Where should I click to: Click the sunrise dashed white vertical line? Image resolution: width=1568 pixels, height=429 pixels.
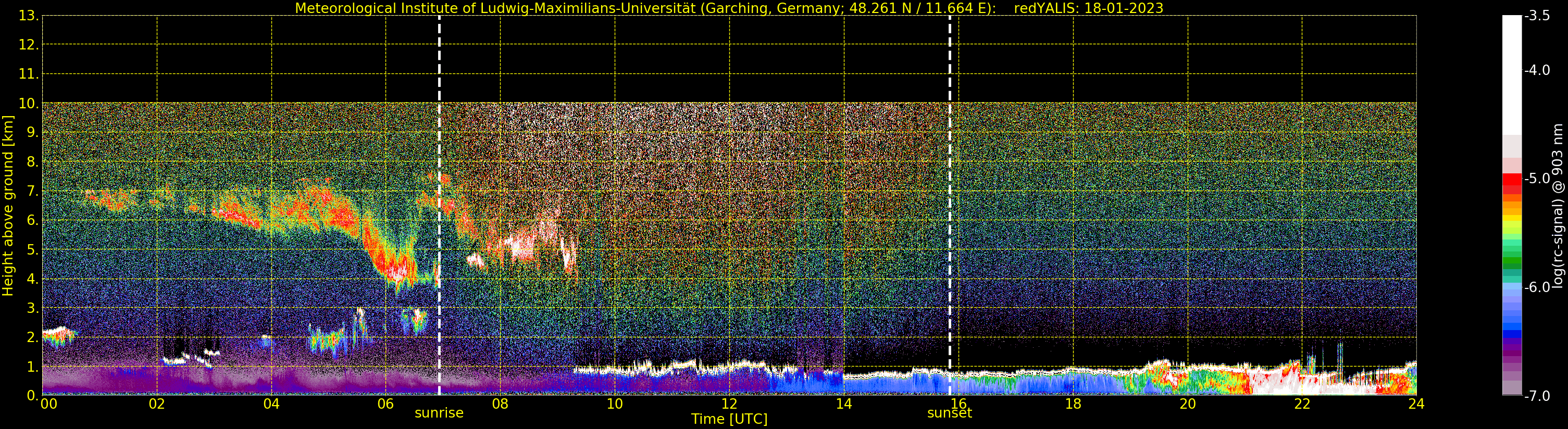[x=439, y=206]
